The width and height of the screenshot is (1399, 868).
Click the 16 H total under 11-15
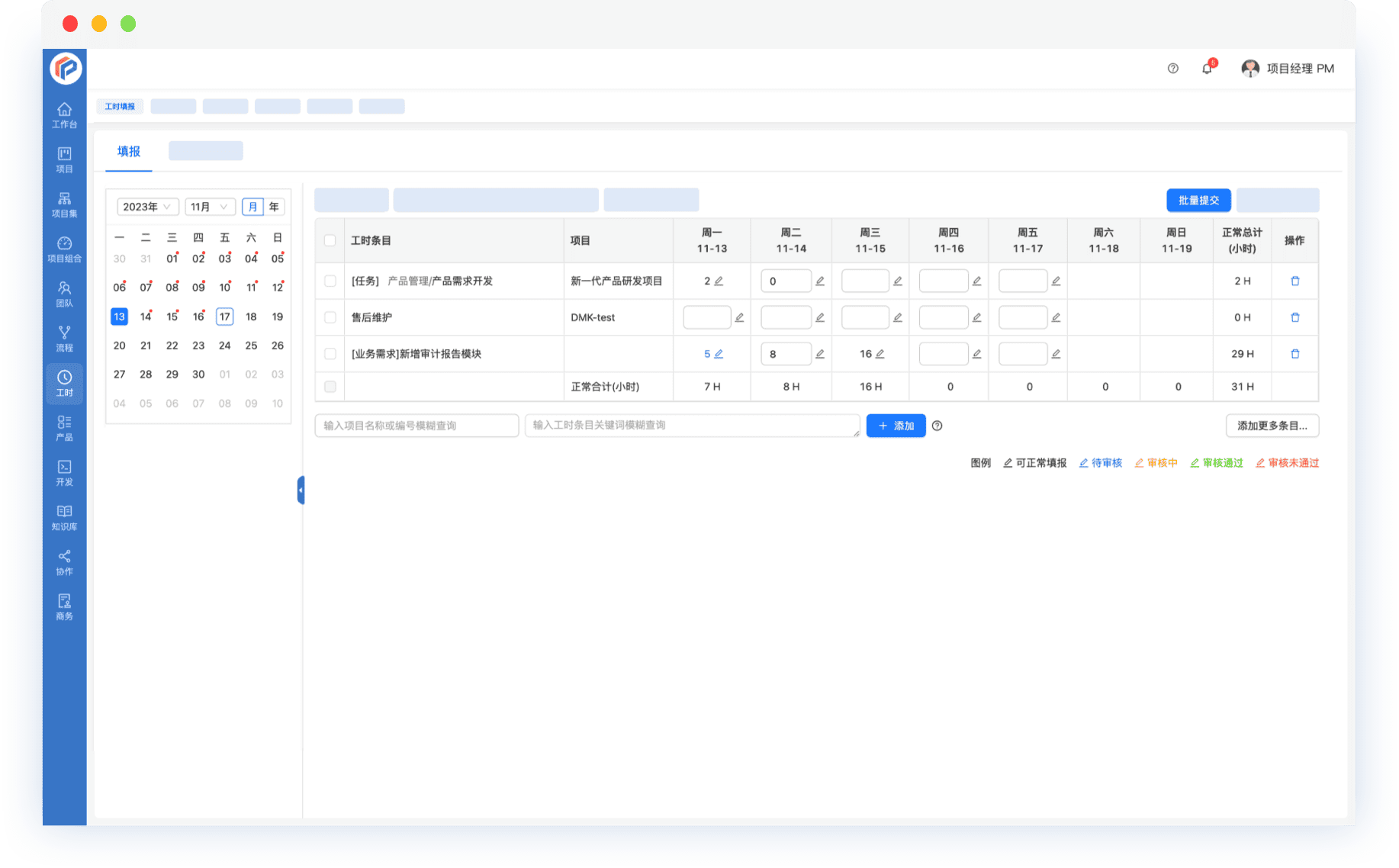[870, 387]
